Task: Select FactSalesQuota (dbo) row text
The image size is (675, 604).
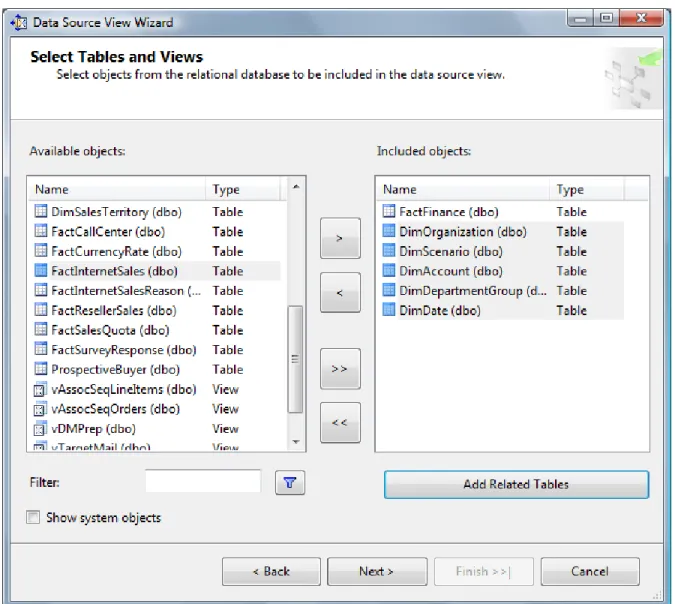Action: [110, 330]
